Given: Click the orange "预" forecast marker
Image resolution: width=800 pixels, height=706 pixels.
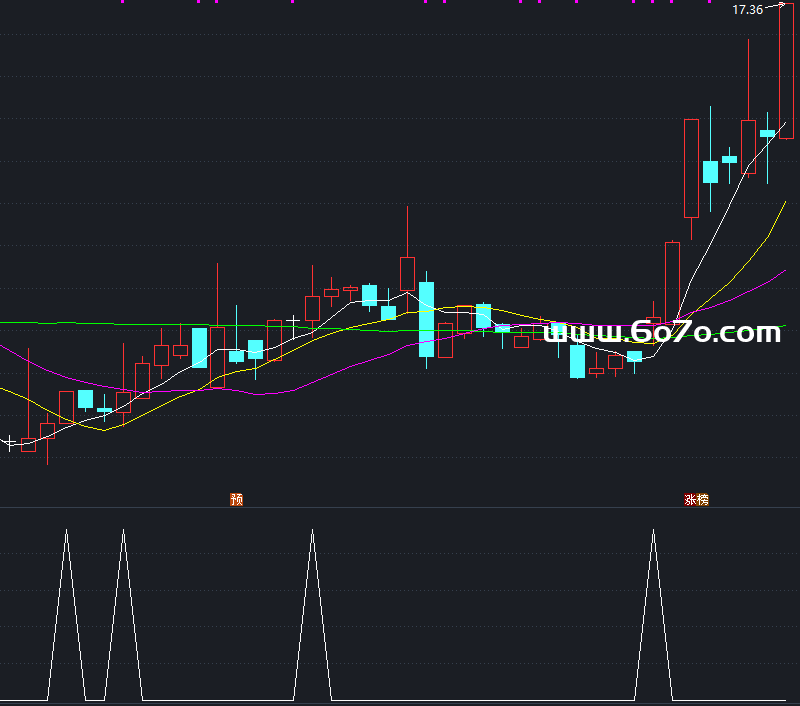Looking at the screenshot, I should coord(236,499).
